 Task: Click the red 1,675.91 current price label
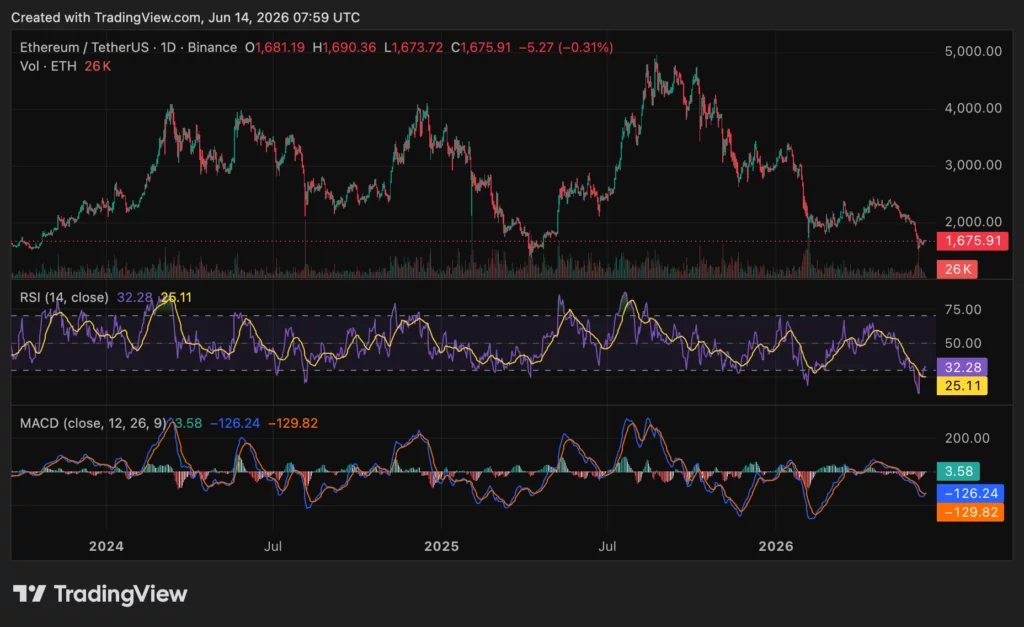pos(972,241)
